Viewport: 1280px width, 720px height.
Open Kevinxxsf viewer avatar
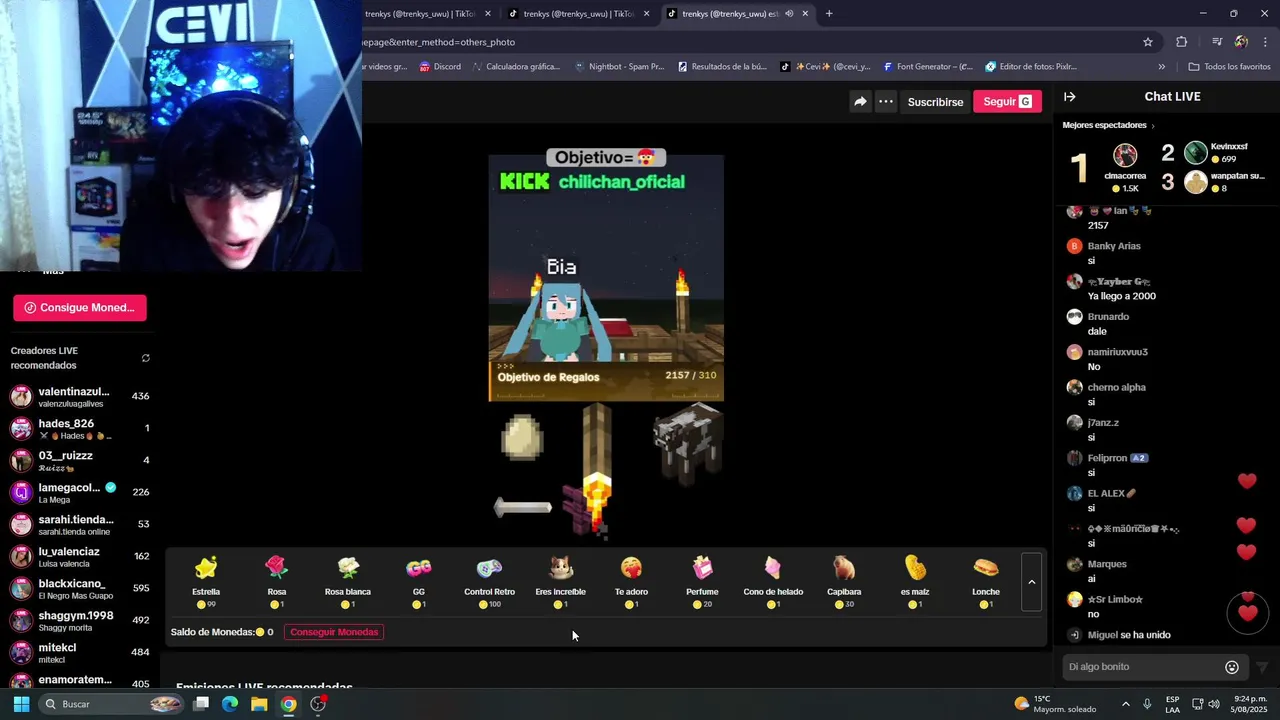tap(1196, 152)
